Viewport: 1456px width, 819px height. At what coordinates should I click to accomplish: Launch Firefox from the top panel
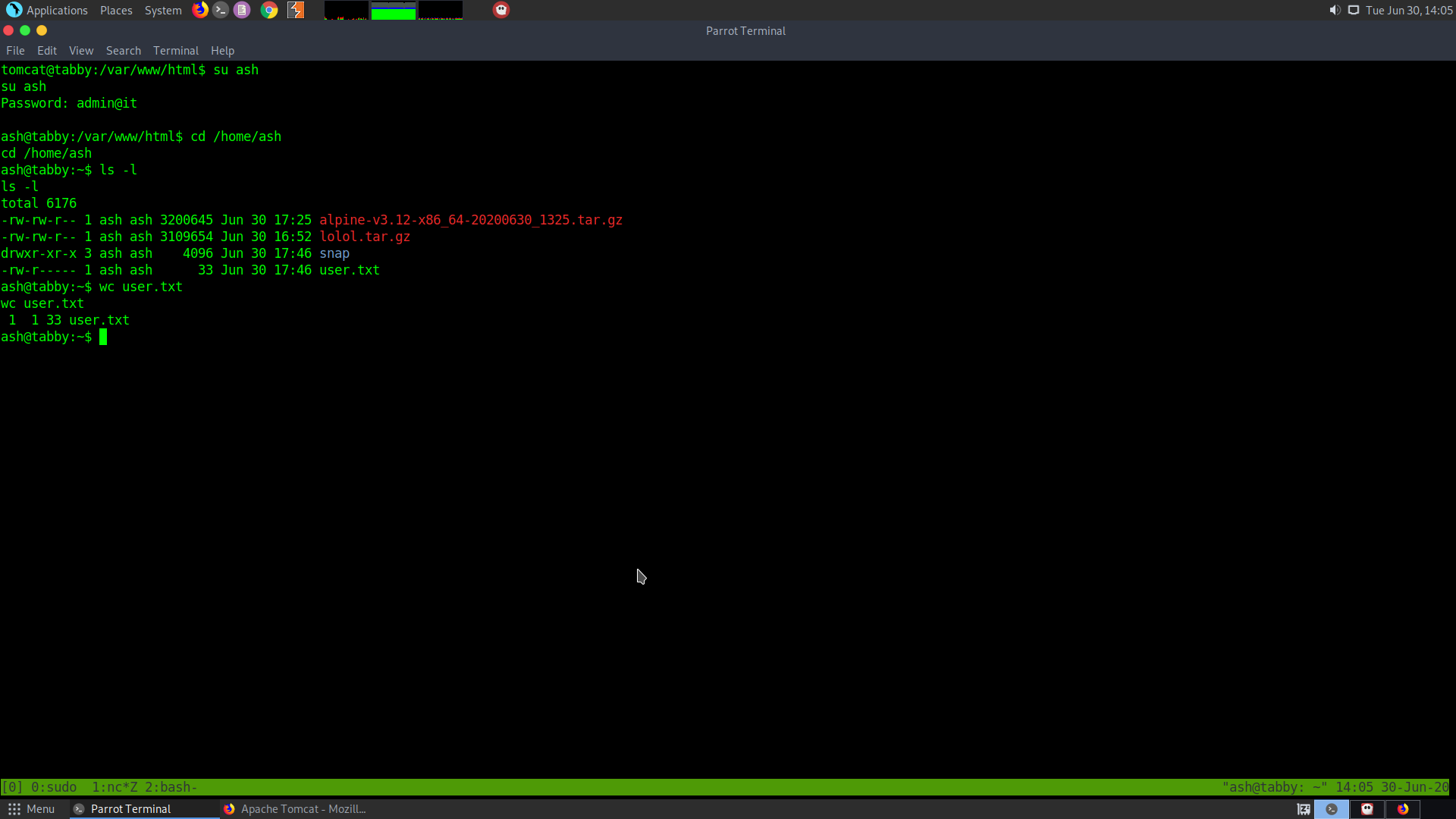(x=199, y=10)
